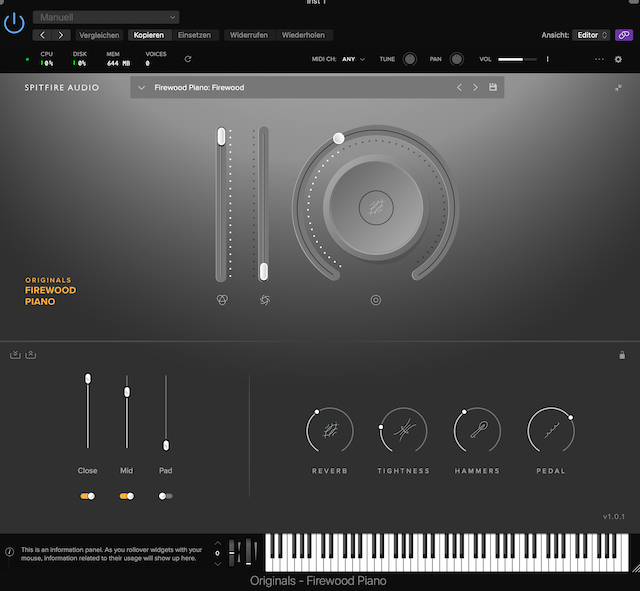Adjust the TUNE knob
The width and height of the screenshot is (640, 591).
coord(410,59)
